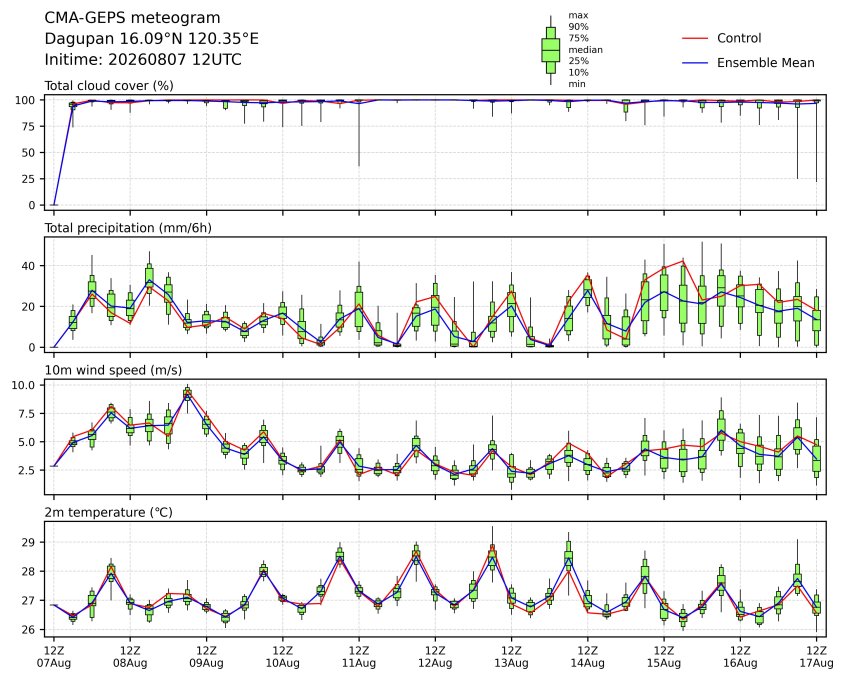This screenshot has height=680, width=845.
Task: Click the 25 tick on cloud cover axis
Action: pos(29,179)
